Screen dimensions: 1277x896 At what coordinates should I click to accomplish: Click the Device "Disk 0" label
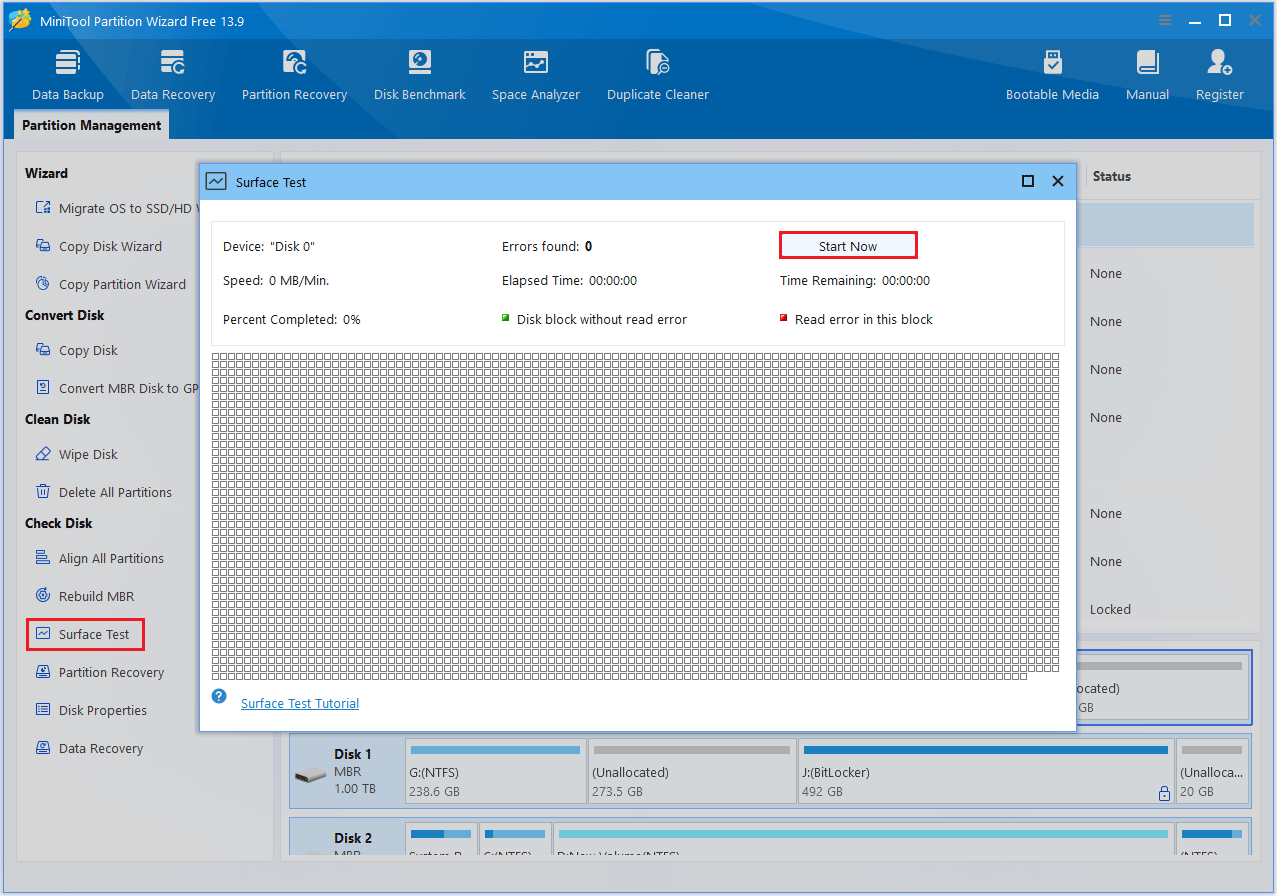click(269, 246)
